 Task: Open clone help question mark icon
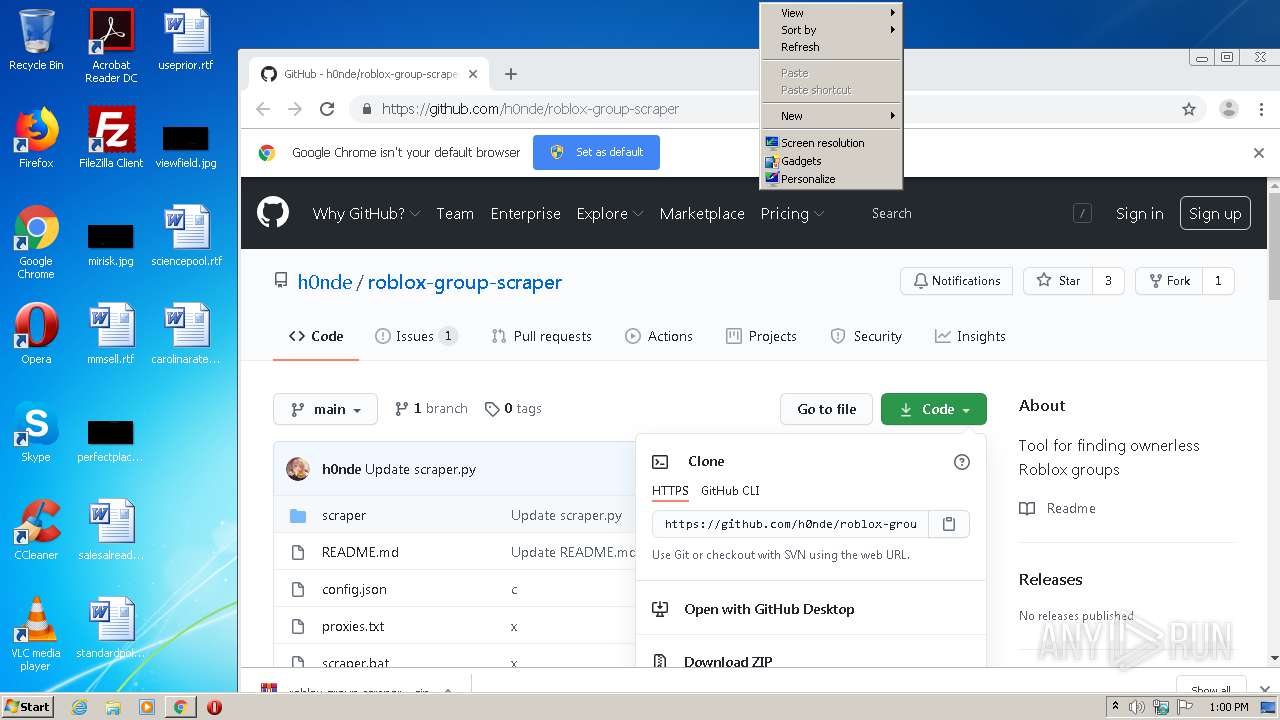pos(962,461)
